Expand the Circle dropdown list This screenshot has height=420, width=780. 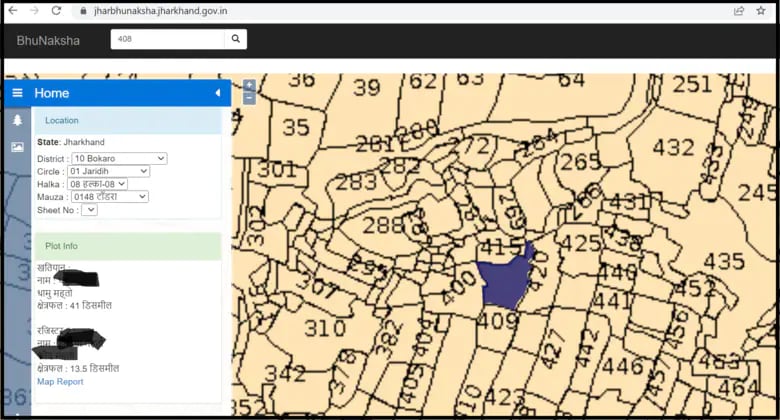click(x=108, y=171)
